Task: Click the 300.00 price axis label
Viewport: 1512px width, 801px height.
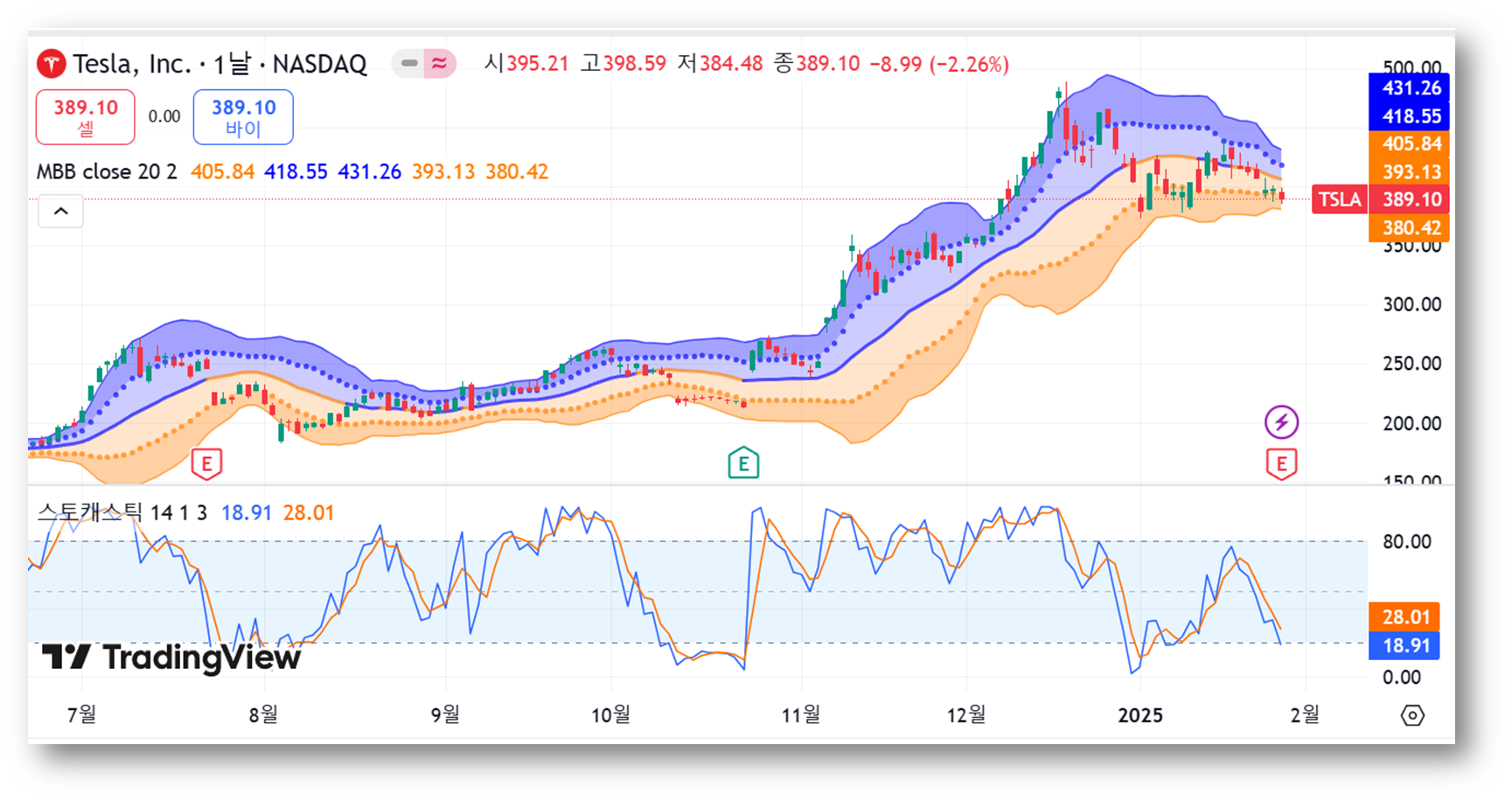Action: click(1411, 304)
